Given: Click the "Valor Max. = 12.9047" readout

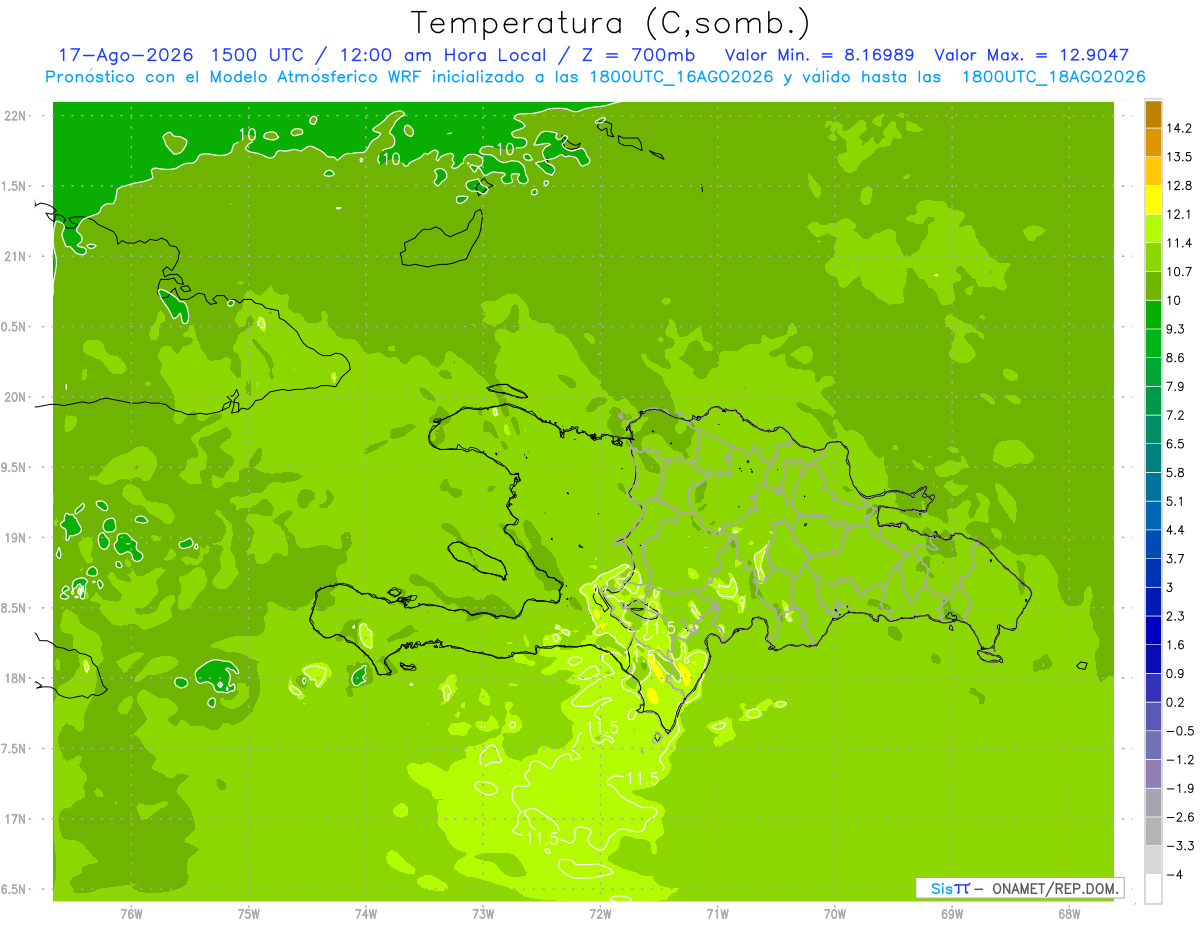Looking at the screenshot, I should click(1032, 55).
